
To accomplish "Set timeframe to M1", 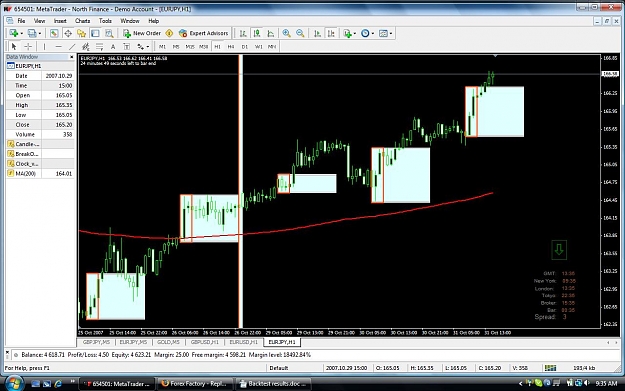I will (x=162, y=47).
